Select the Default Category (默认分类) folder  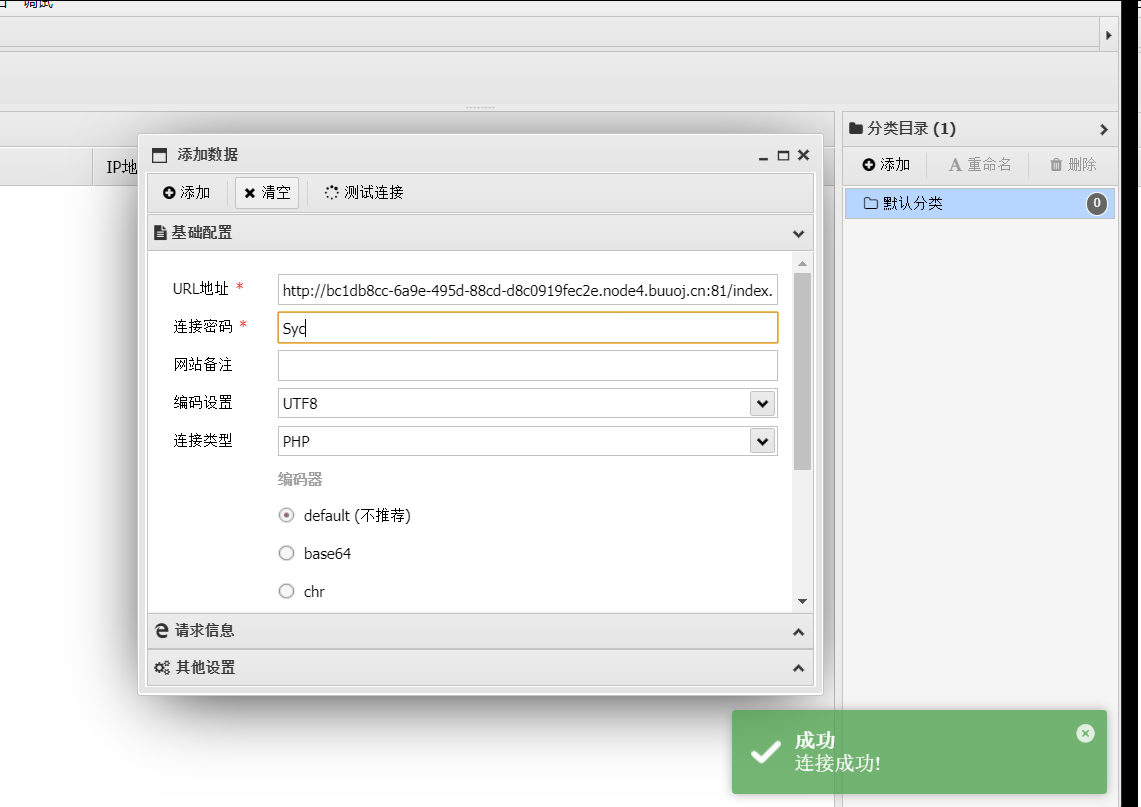979,203
